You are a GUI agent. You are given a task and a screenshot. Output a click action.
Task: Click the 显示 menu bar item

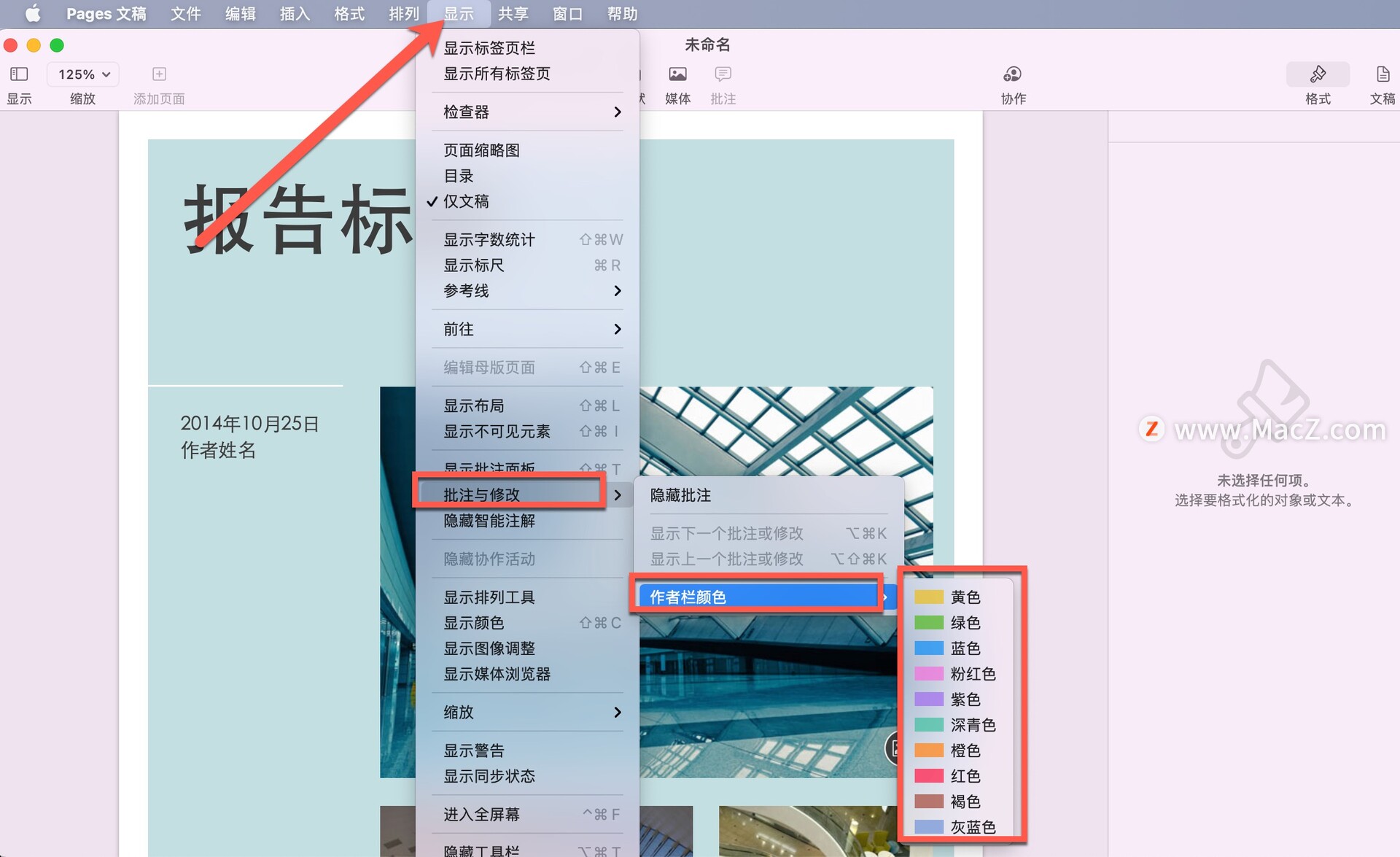[x=459, y=14]
